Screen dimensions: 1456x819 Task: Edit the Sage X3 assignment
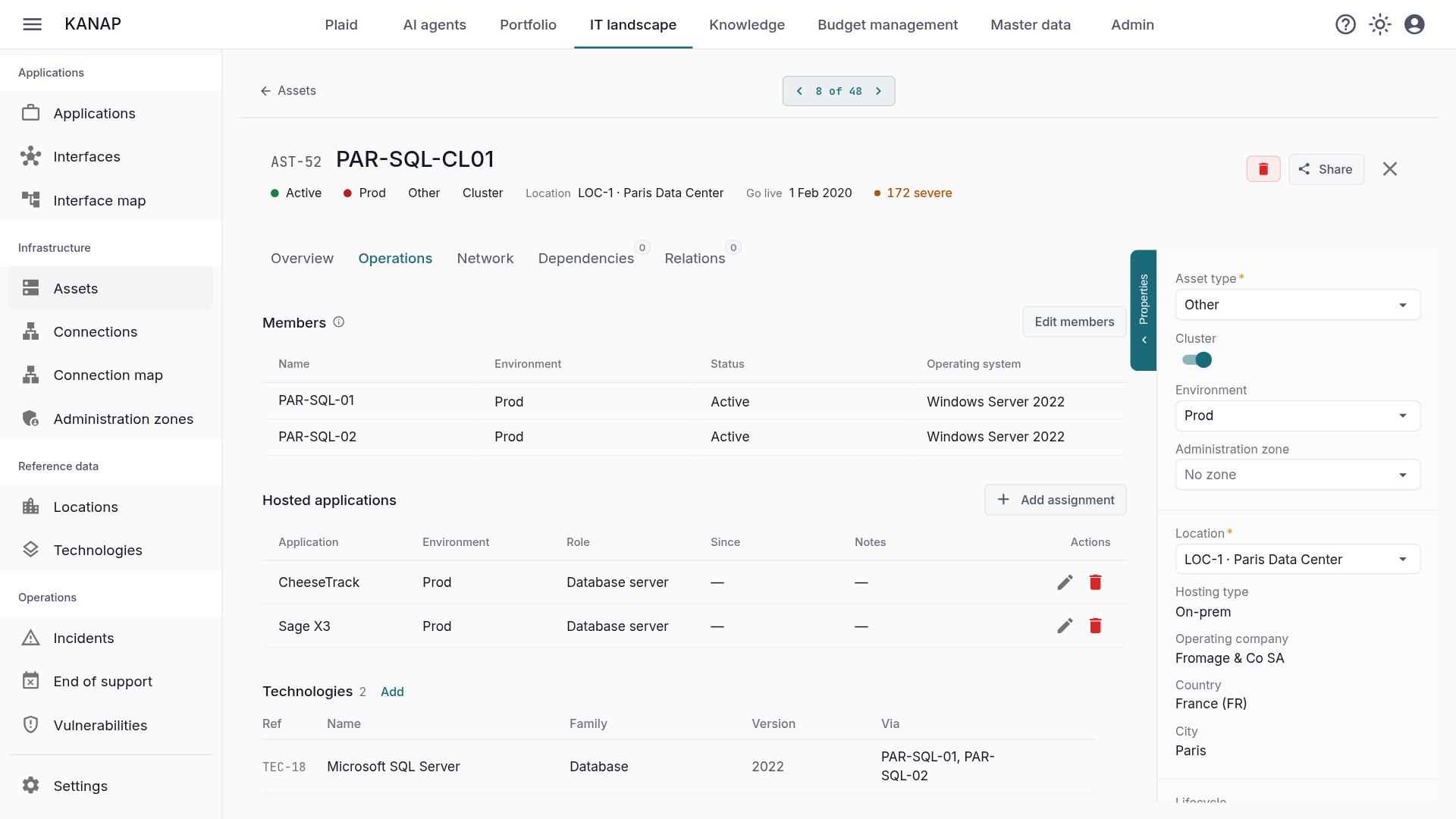(1065, 626)
